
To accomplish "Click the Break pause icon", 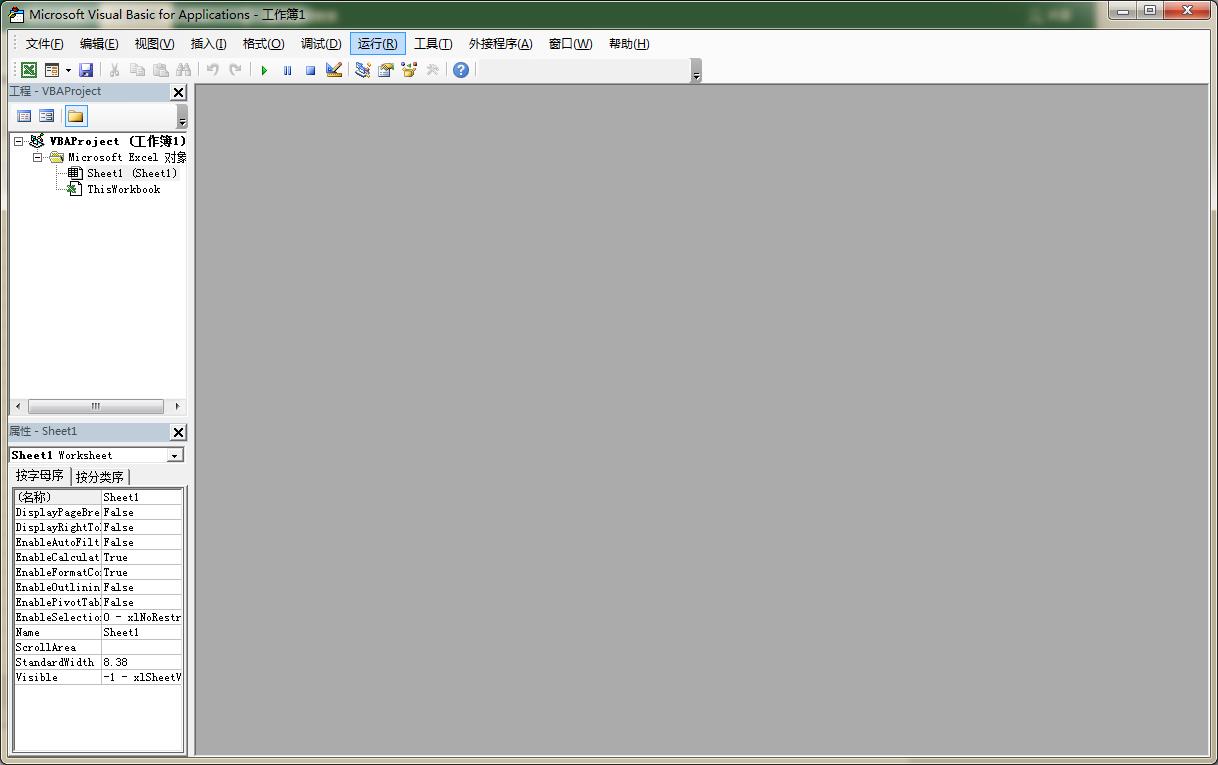I will tap(287, 70).
